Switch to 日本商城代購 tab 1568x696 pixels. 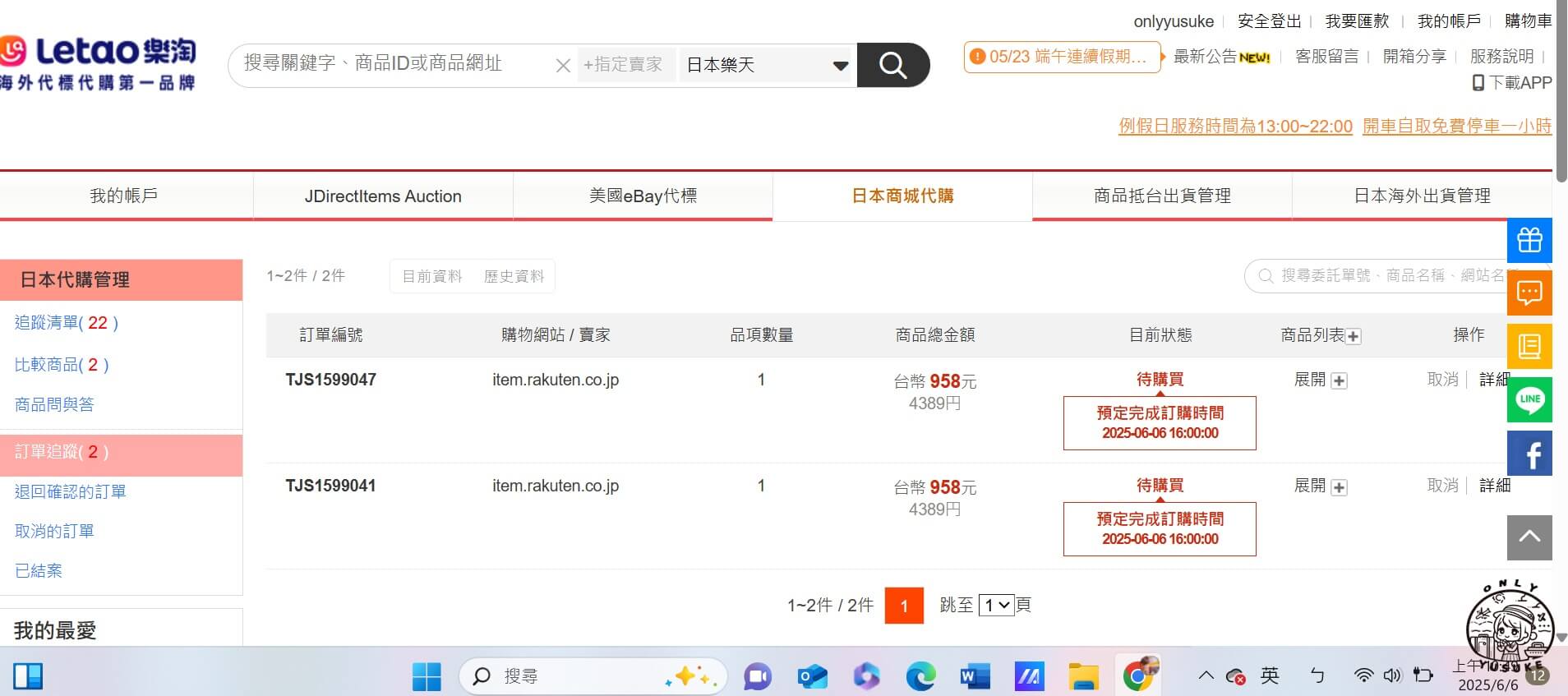click(x=902, y=196)
